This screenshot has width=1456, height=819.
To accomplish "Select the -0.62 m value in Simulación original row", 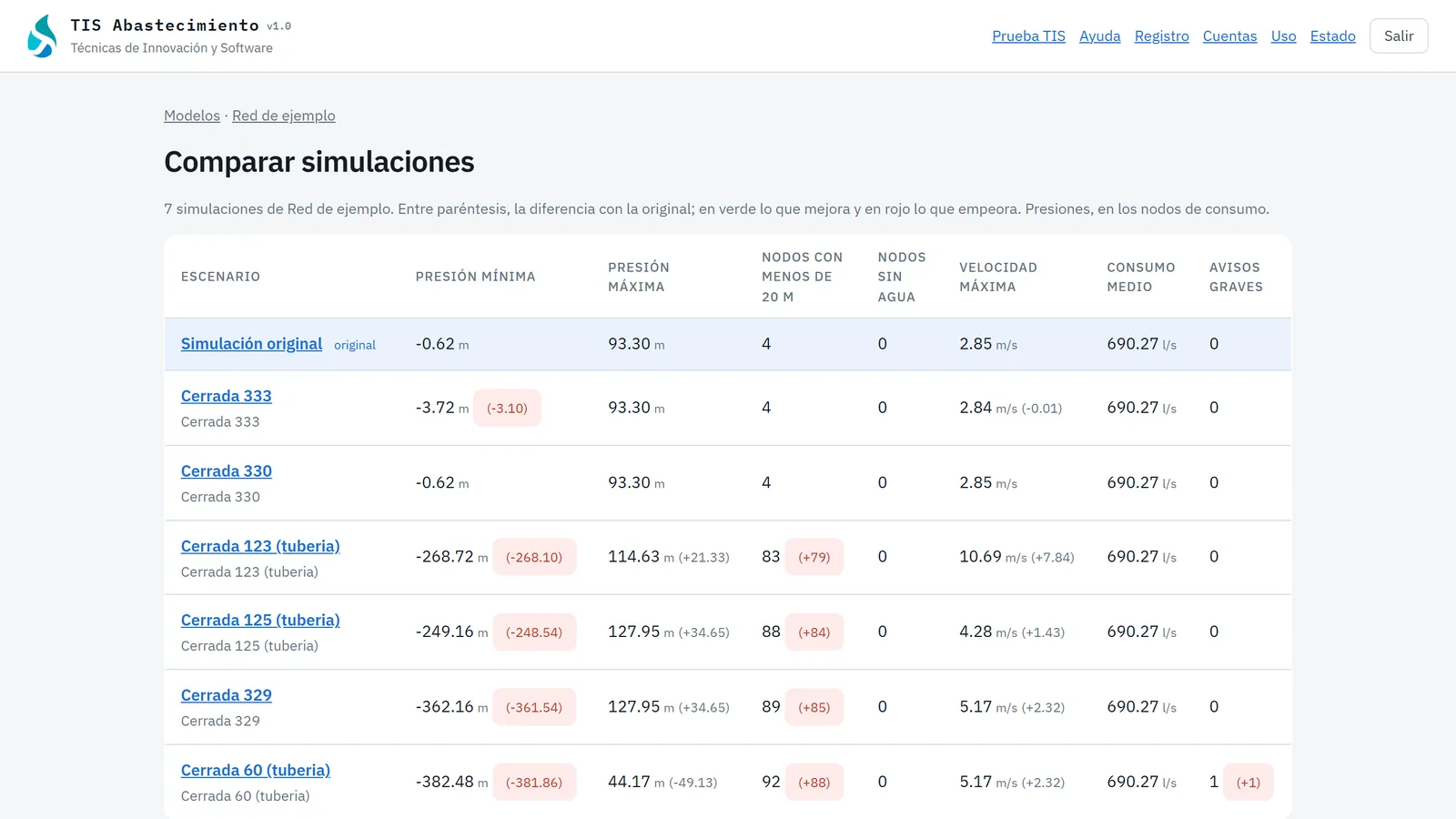I will pos(442,344).
